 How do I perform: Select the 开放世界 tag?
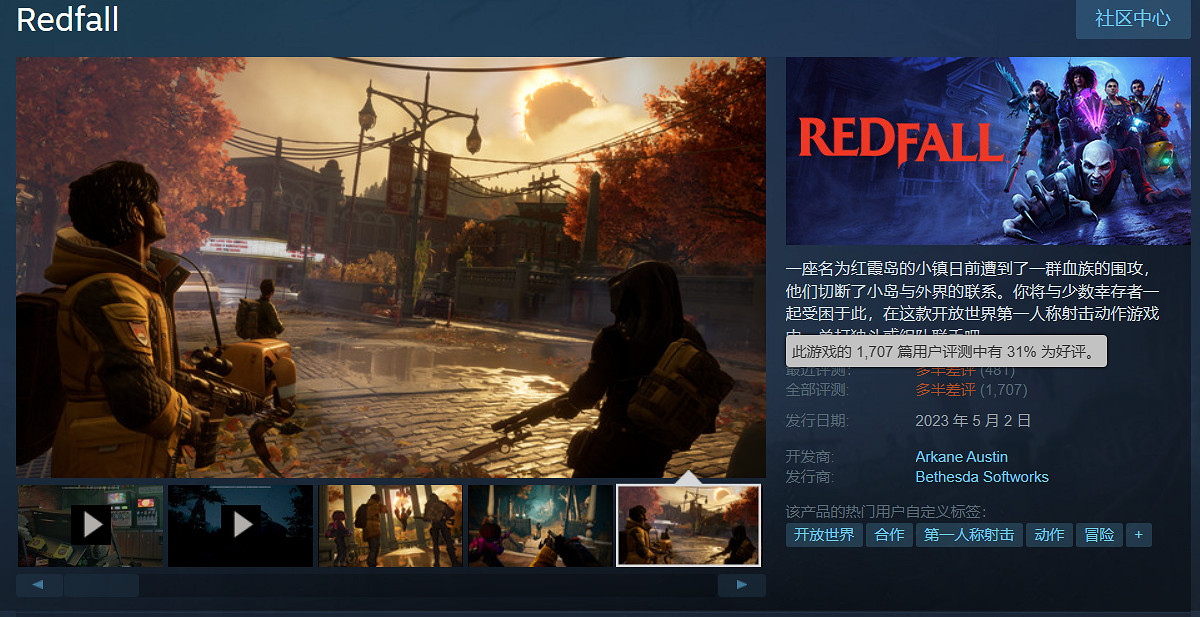pos(823,534)
